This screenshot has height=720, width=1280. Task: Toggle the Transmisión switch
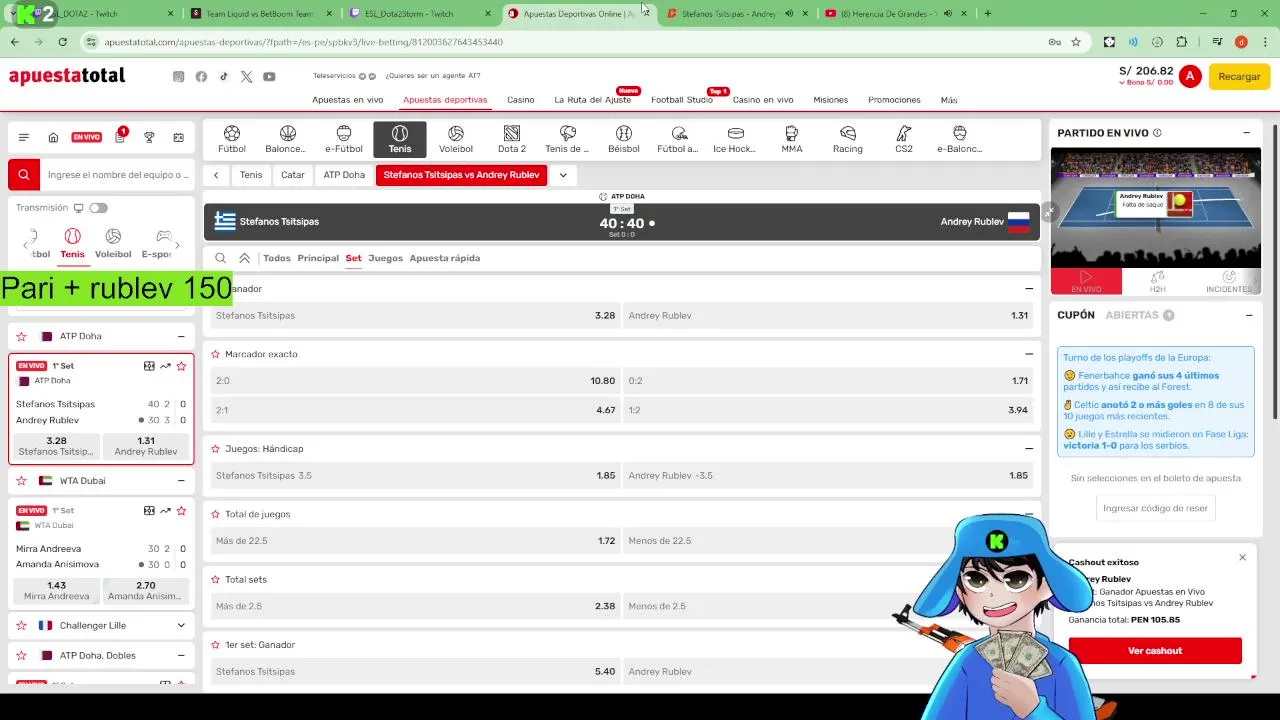coord(98,208)
